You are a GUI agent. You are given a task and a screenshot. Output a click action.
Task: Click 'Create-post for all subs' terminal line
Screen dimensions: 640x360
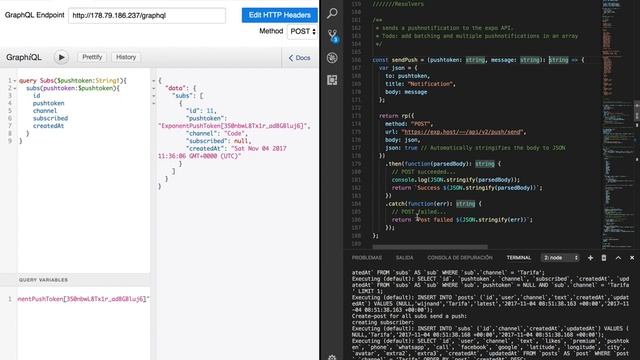tap(409, 316)
